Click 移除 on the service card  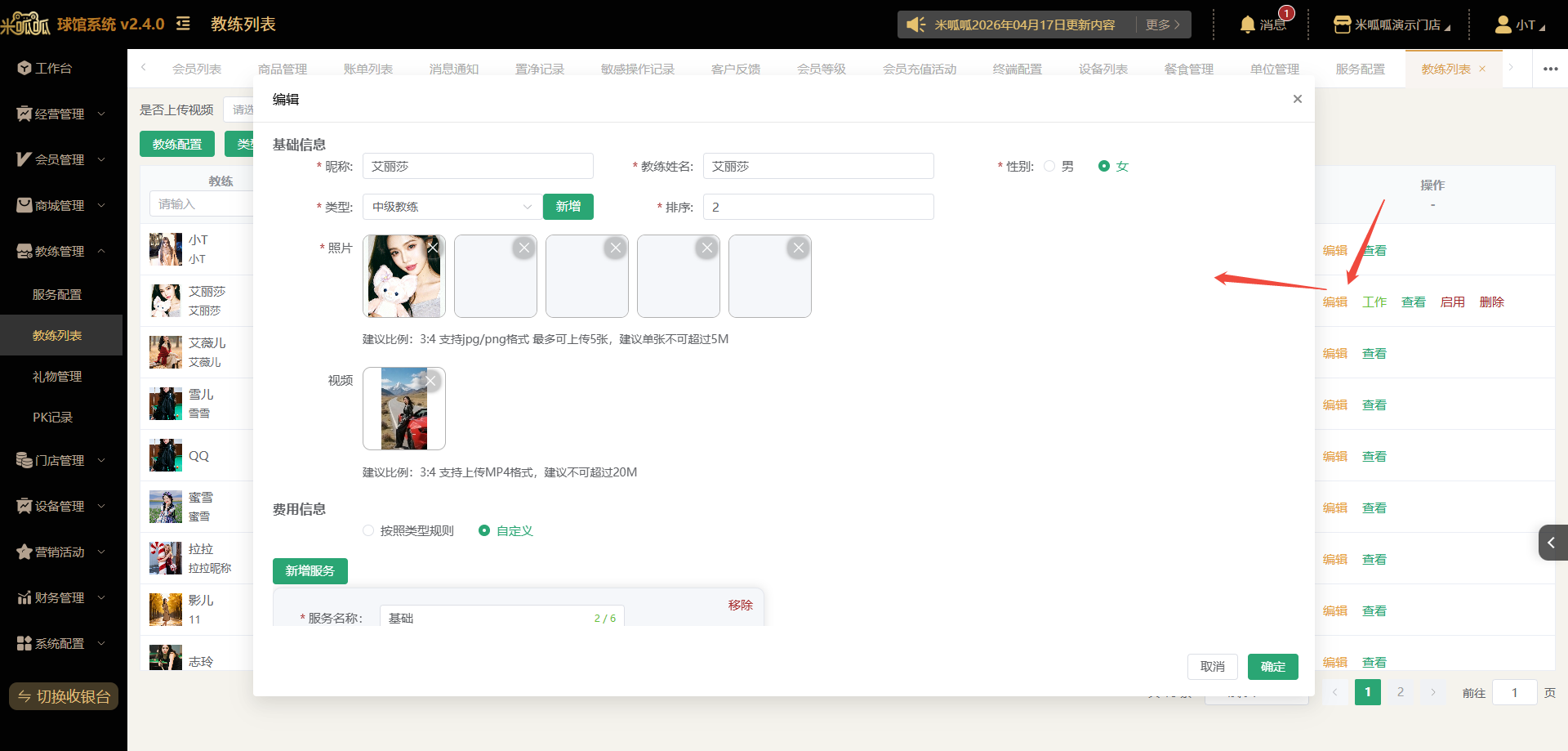[741, 605]
